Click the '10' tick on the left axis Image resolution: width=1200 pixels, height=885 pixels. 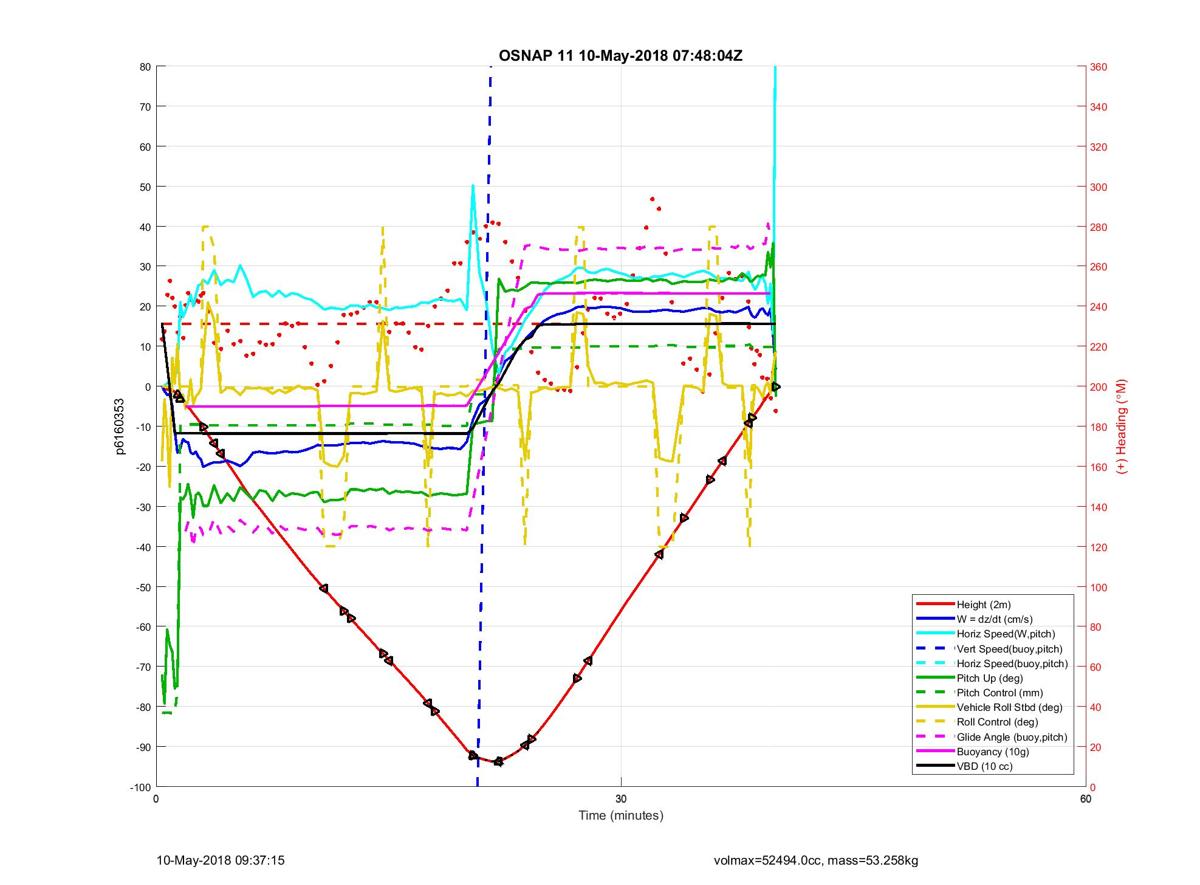click(x=145, y=347)
